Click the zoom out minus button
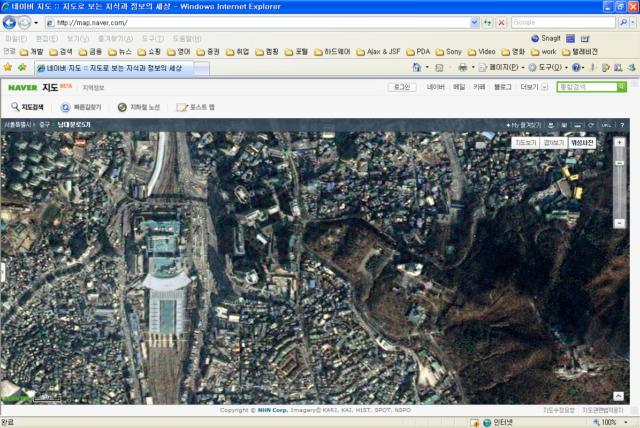Screen dimensions: 640x428 pos(619,223)
